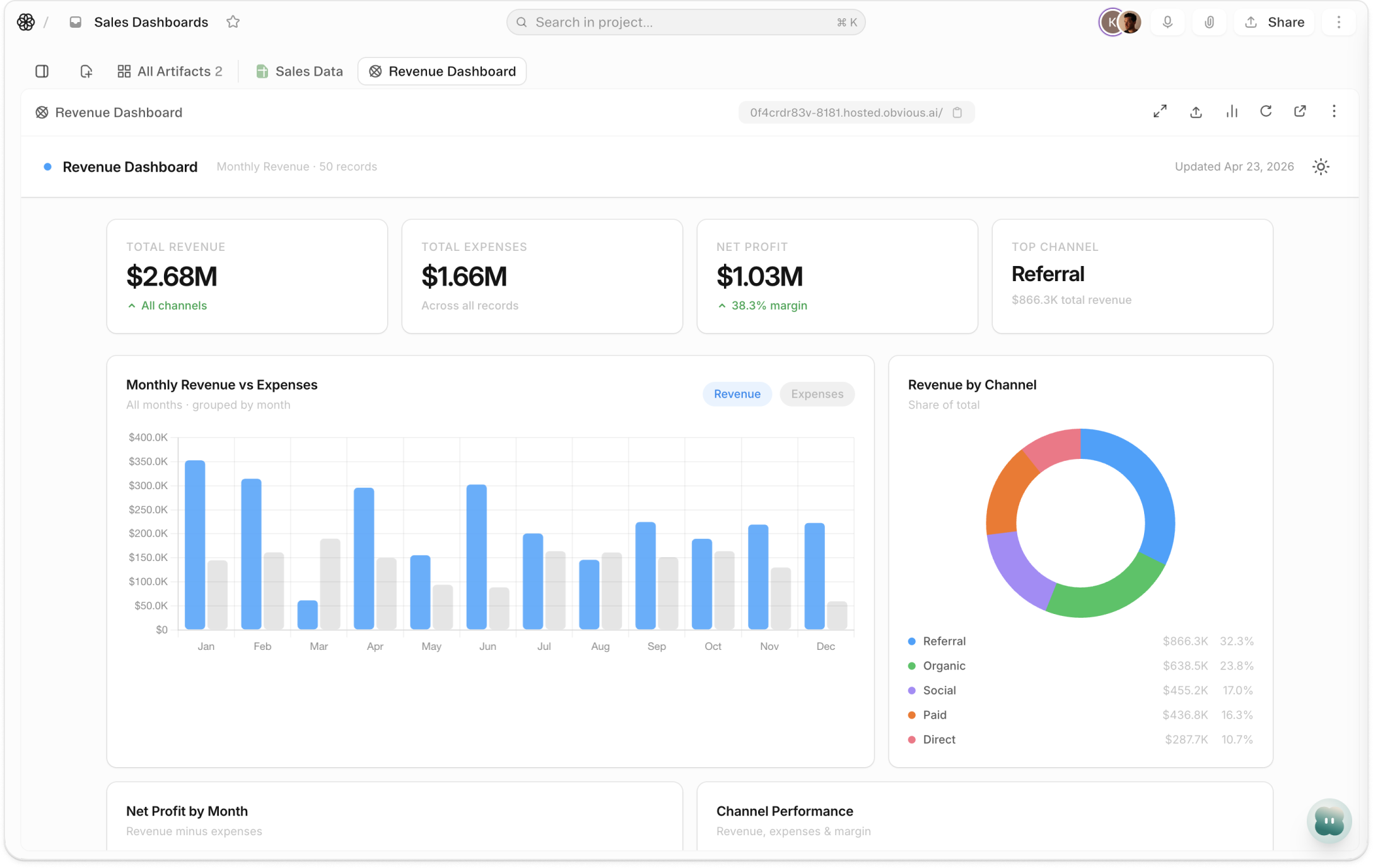Switch to the Sales Data tab
Screen dimensions: 1373x868
pos(300,71)
